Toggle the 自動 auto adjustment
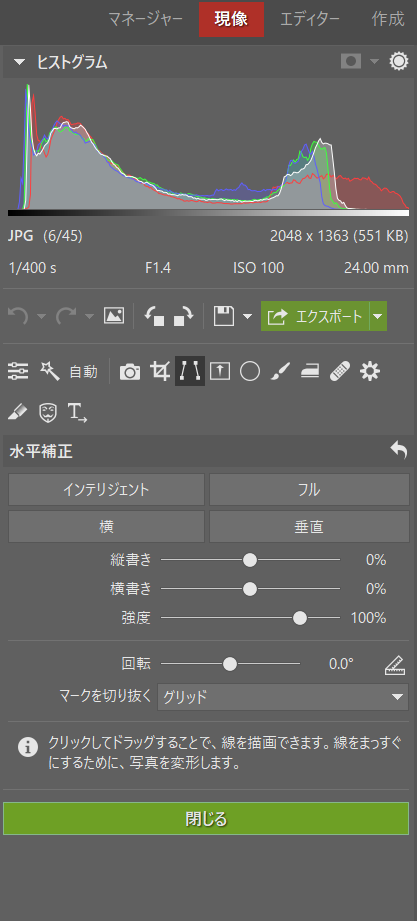The height and width of the screenshot is (921, 417). 83,372
